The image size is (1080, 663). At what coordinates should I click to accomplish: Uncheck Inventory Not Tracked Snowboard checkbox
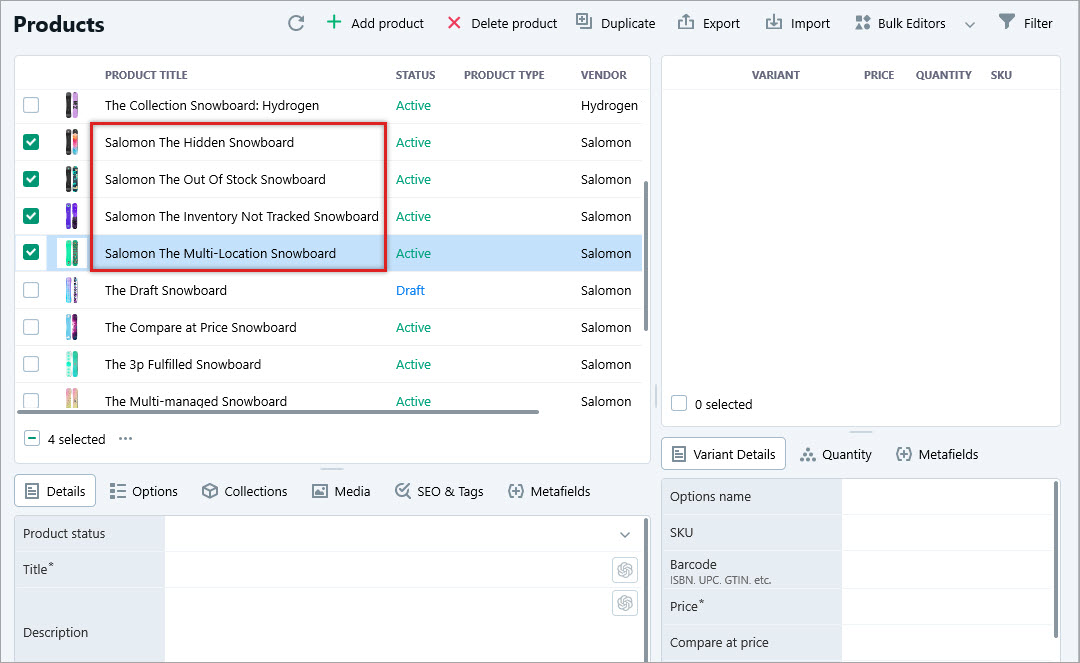click(31, 215)
